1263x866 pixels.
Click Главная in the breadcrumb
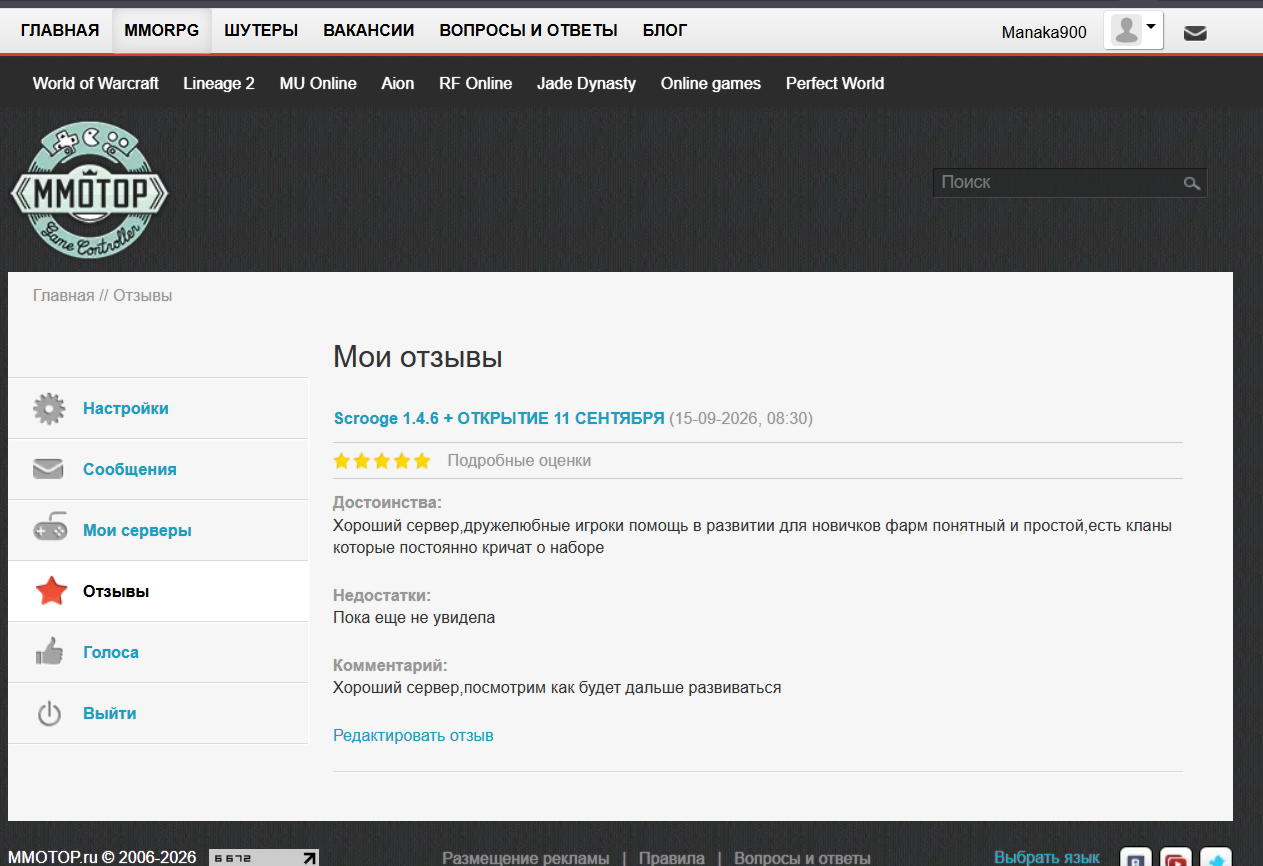point(64,295)
